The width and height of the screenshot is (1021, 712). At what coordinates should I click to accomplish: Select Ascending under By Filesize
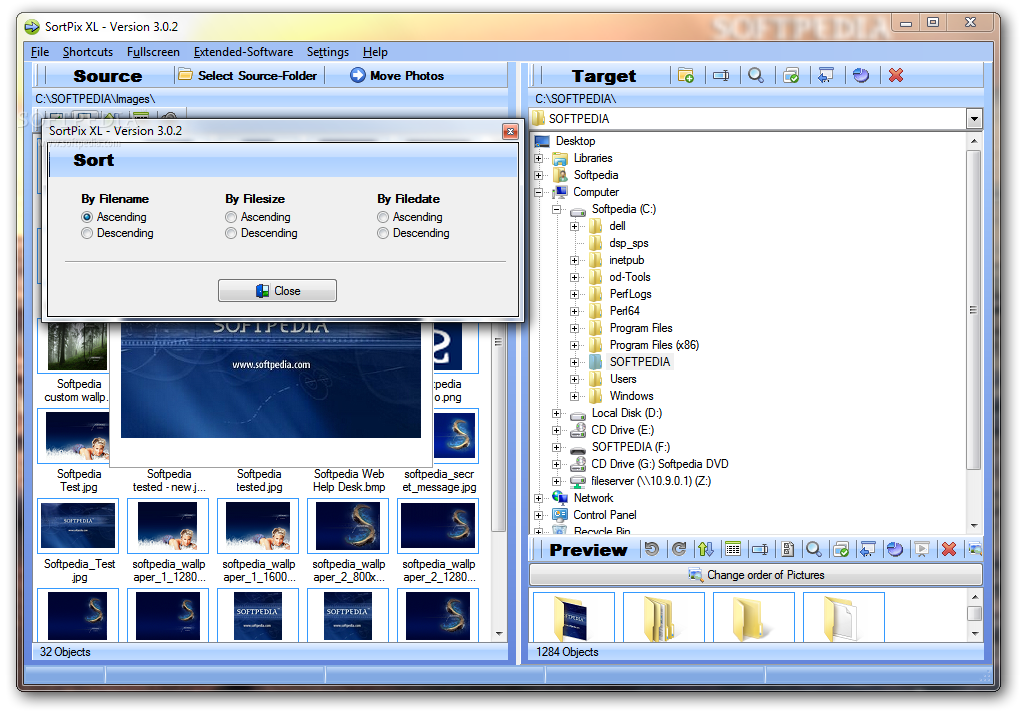231,217
